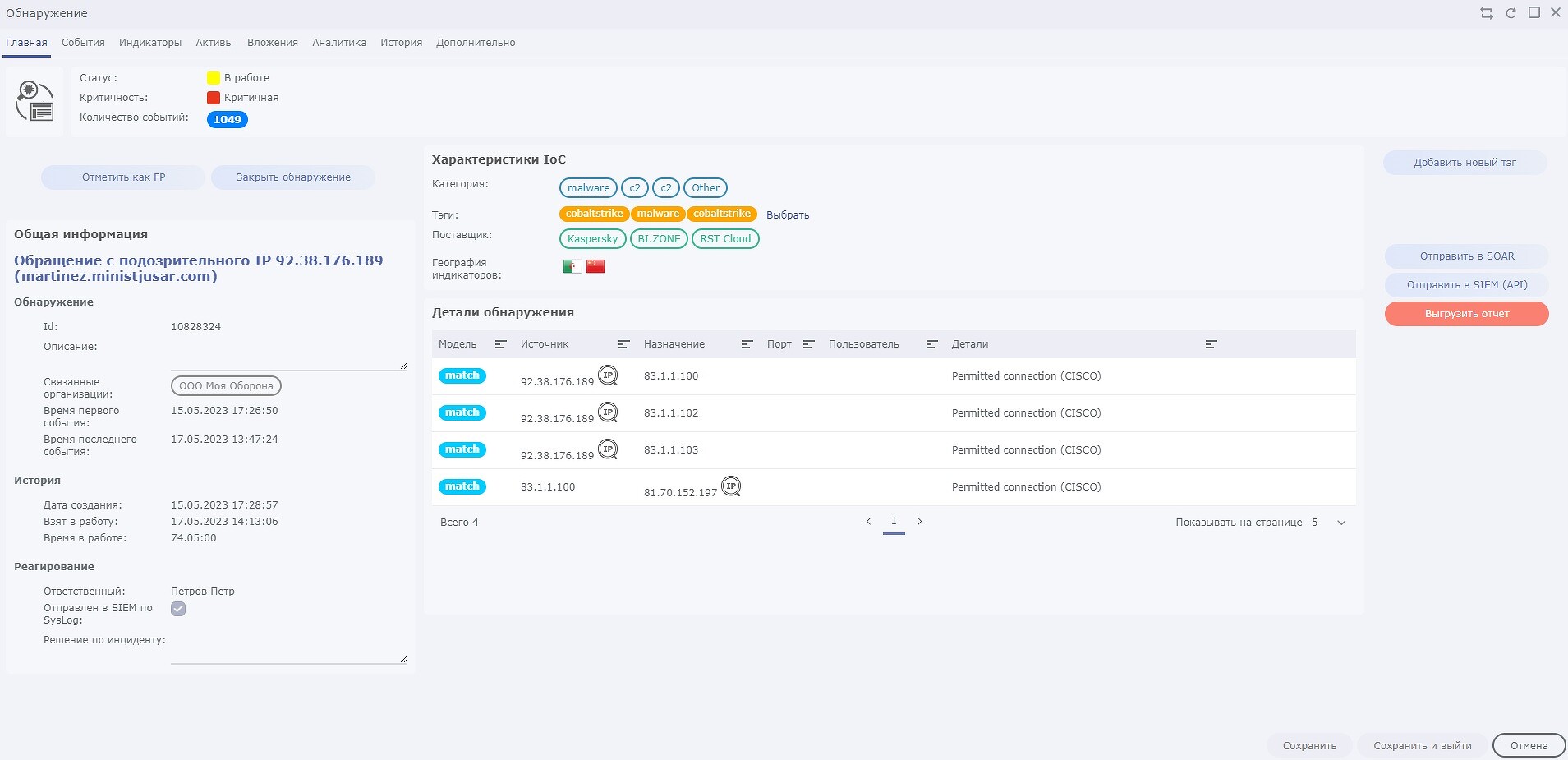Toggle Отправлен в SIEM по SysLog checkbox
The width and height of the screenshot is (1568, 760).
pos(178,609)
